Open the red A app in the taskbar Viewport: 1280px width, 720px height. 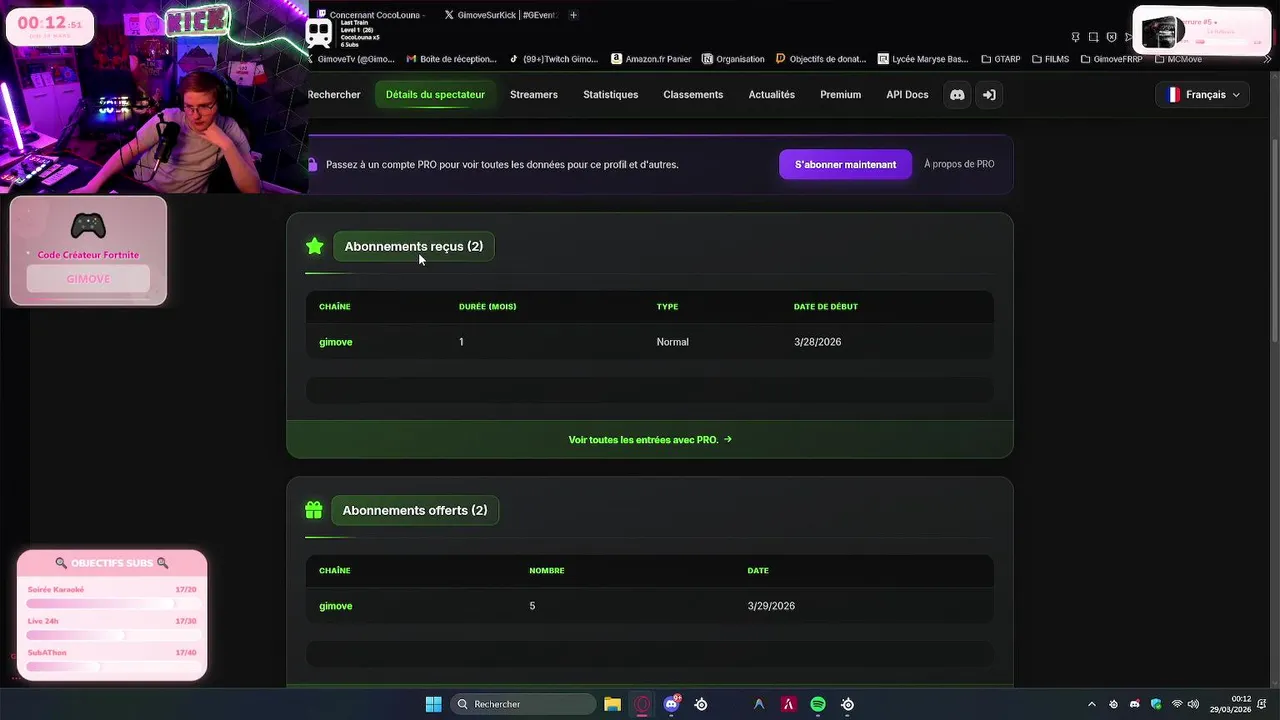[788, 704]
